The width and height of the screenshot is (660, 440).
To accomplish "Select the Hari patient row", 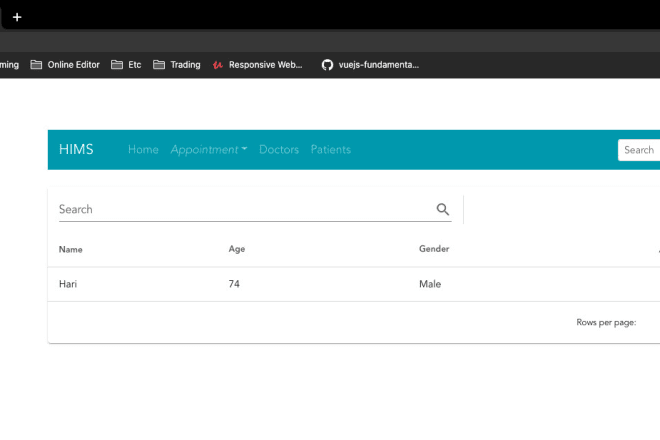I will pyautogui.click(x=68, y=284).
